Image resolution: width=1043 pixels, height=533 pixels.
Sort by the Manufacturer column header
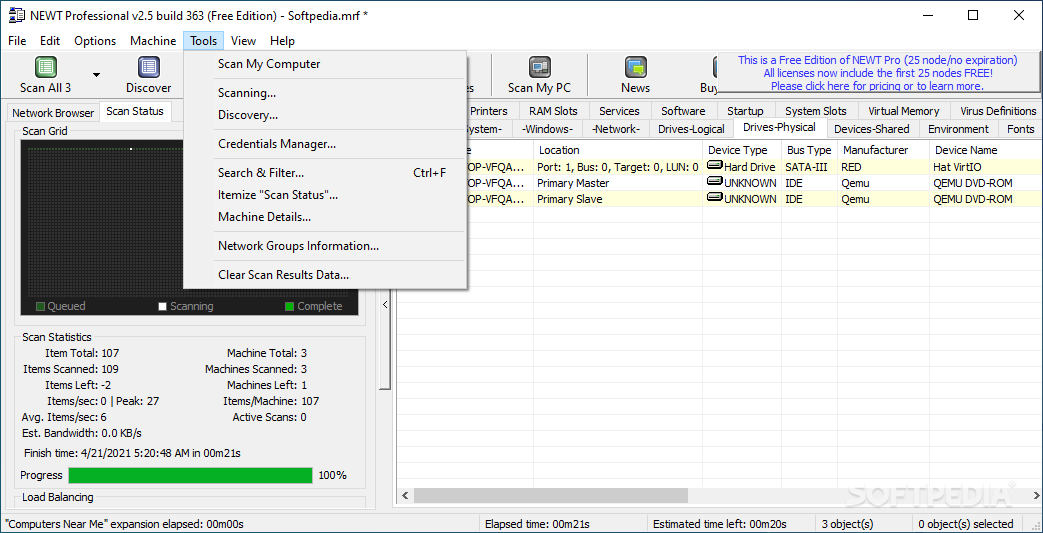883,150
